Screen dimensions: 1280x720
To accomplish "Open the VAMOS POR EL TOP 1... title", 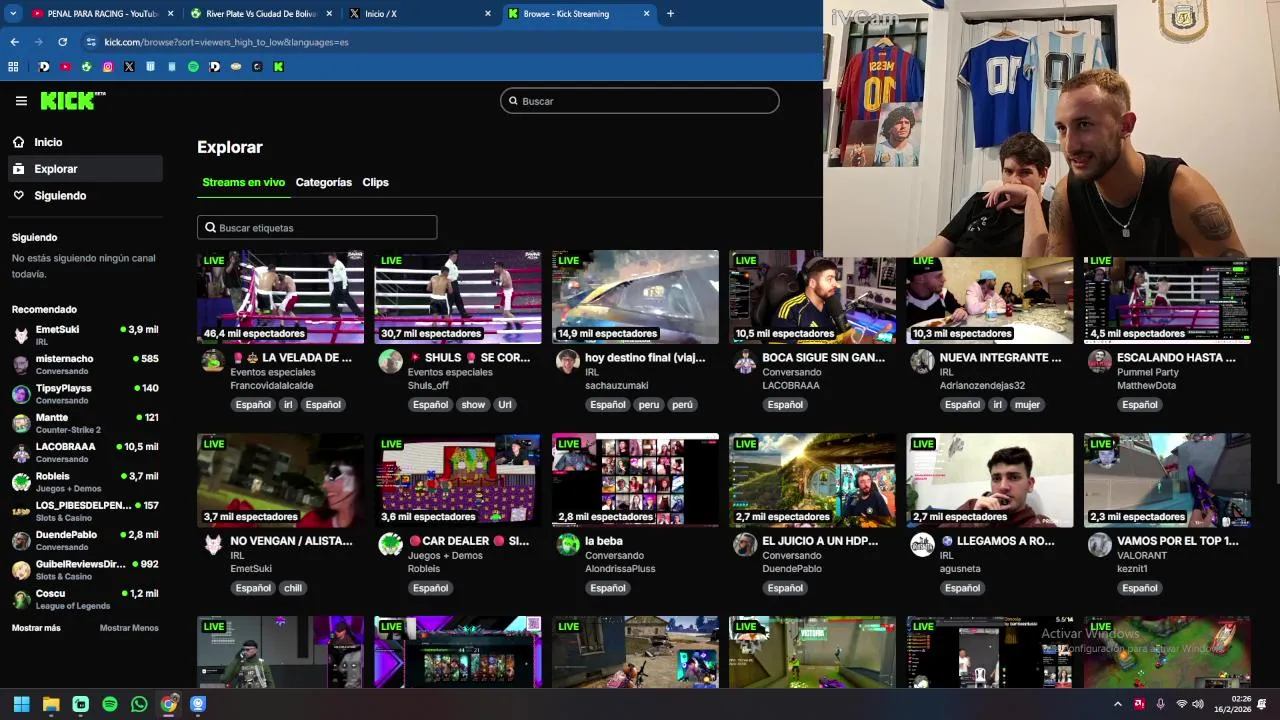I will [x=1177, y=541].
